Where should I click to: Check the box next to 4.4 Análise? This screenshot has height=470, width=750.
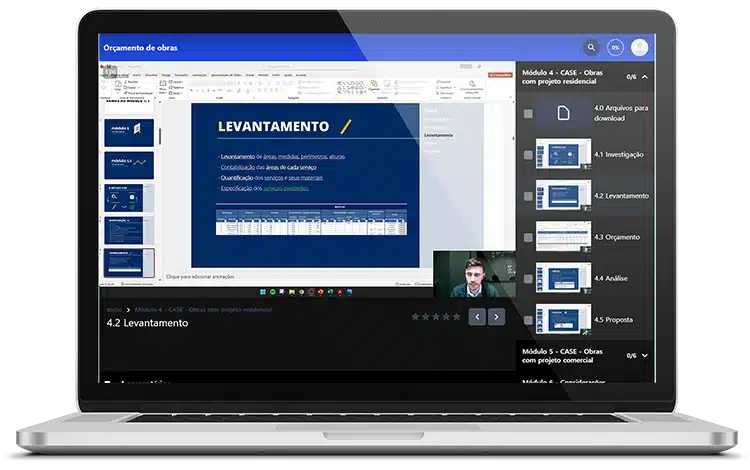528,278
